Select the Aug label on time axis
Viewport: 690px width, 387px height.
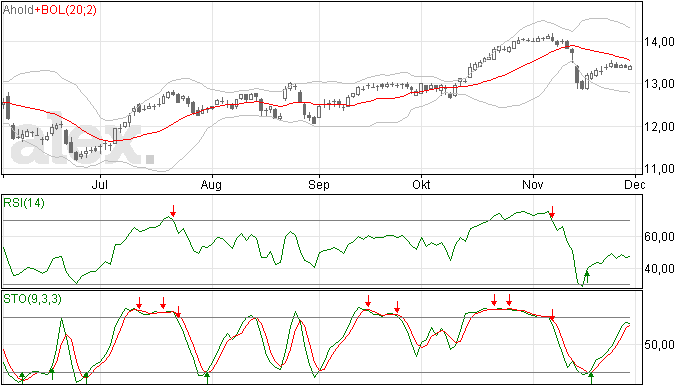tap(211, 185)
